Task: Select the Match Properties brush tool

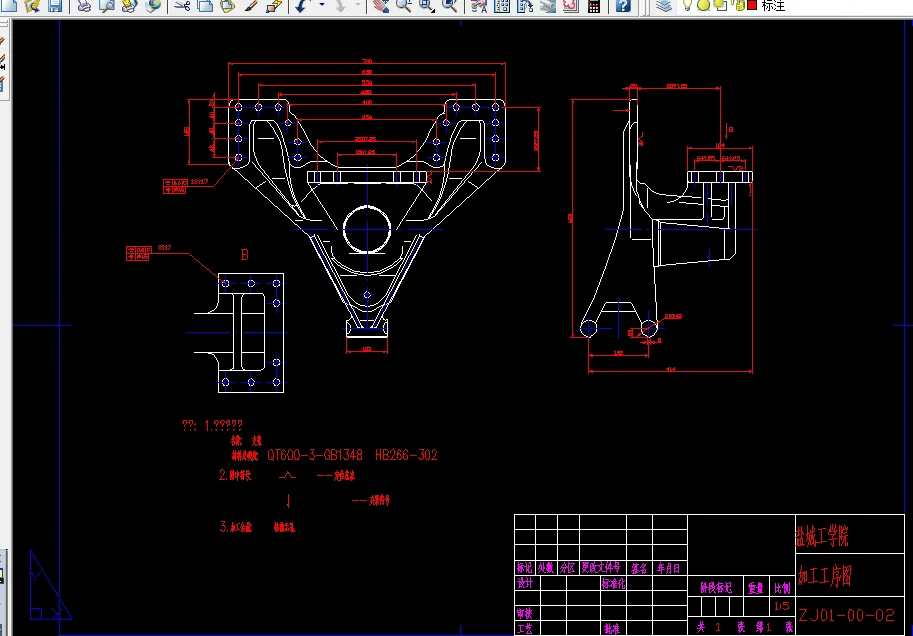Action: [x=250, y=6]
